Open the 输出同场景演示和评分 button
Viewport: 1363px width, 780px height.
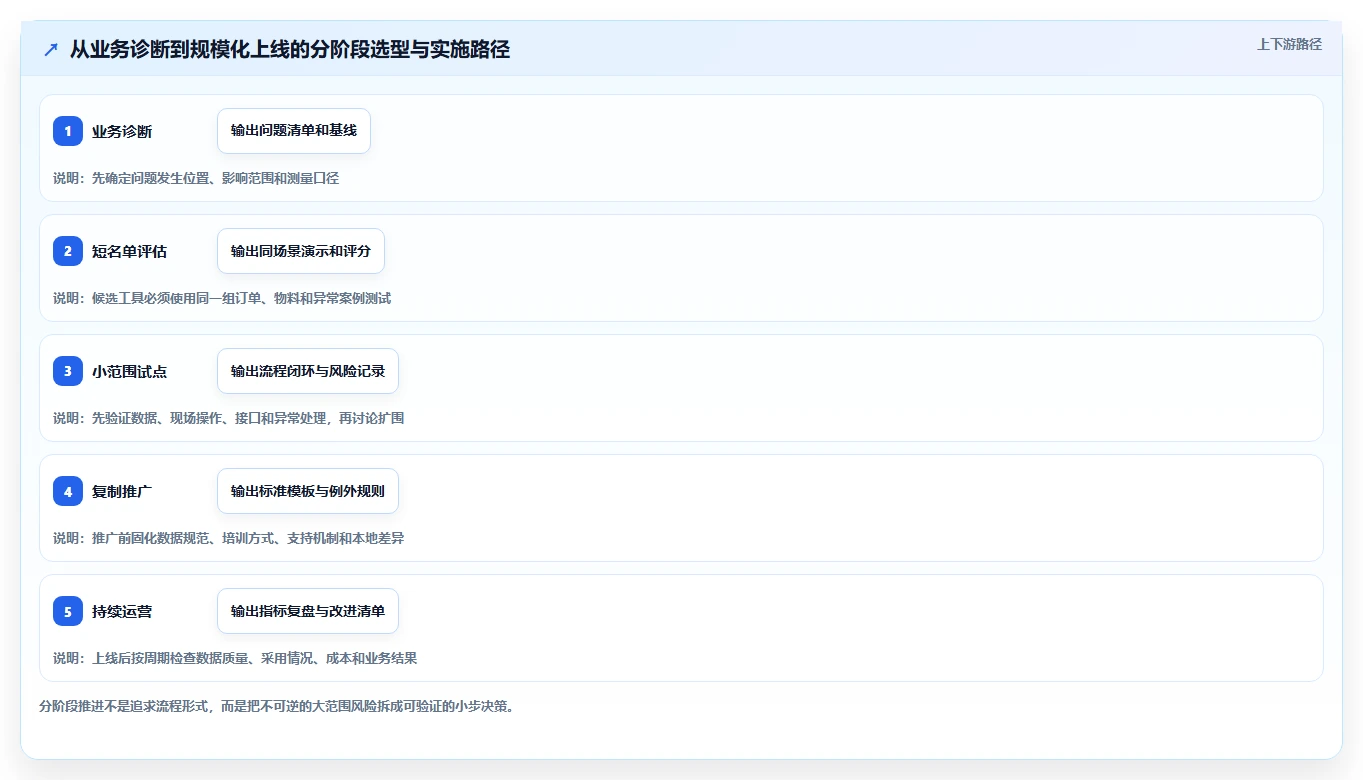(301, 251)
